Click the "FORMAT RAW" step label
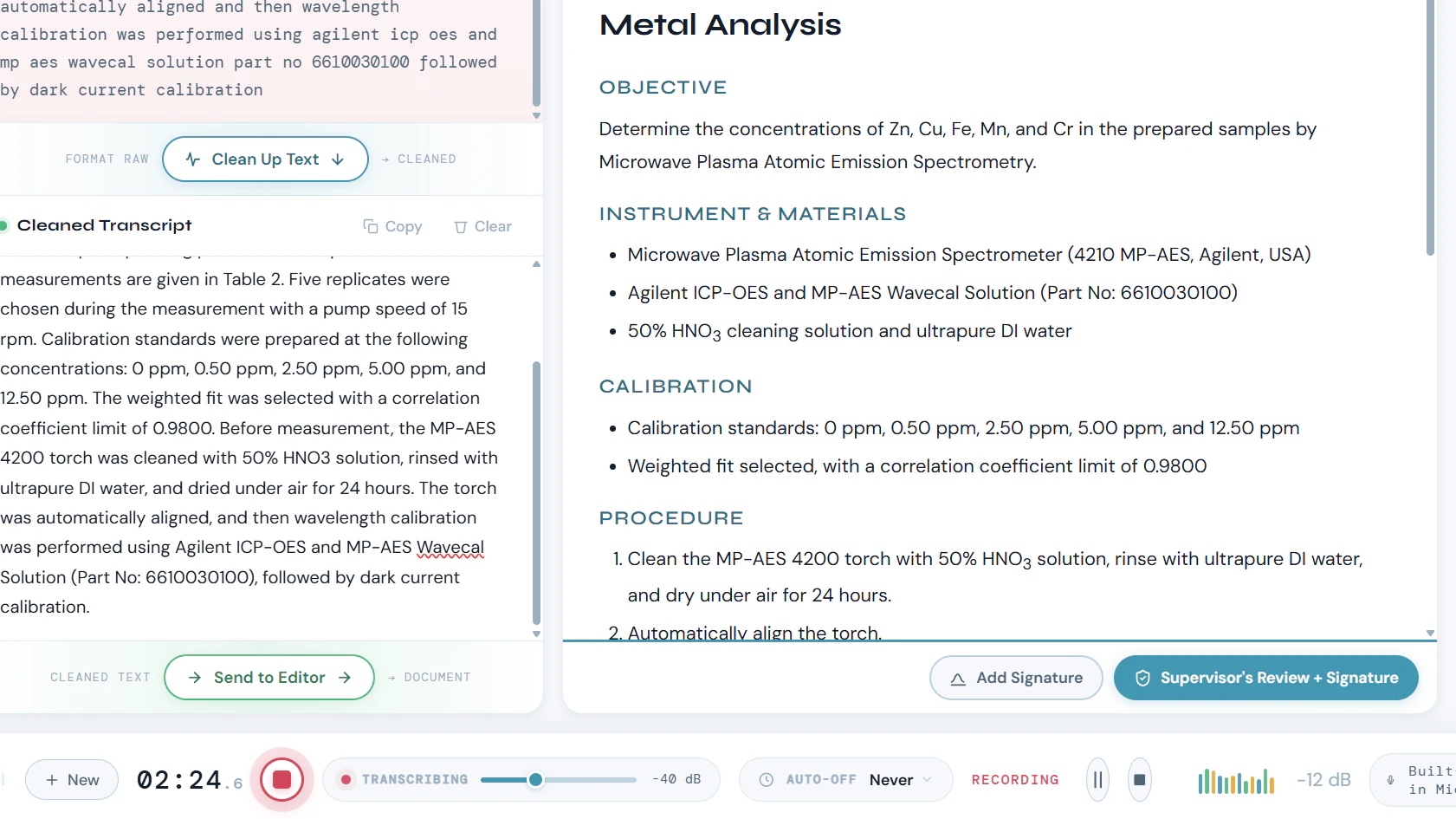 [x=107, y=159]
